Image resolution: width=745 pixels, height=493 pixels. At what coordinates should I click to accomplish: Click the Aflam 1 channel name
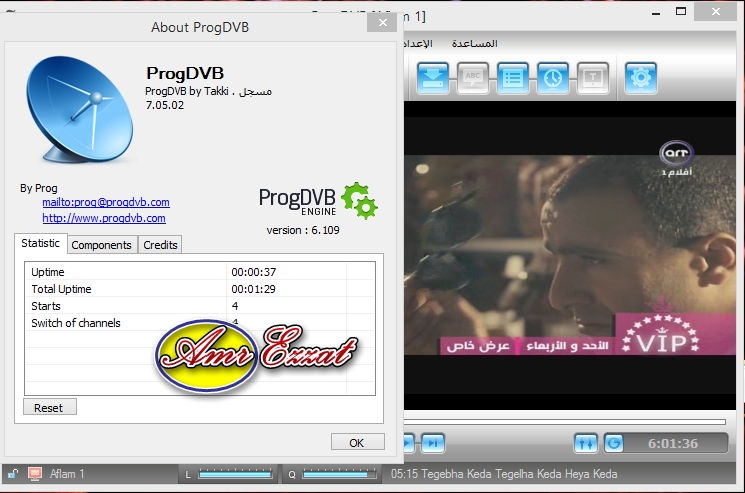coord(67,474)
